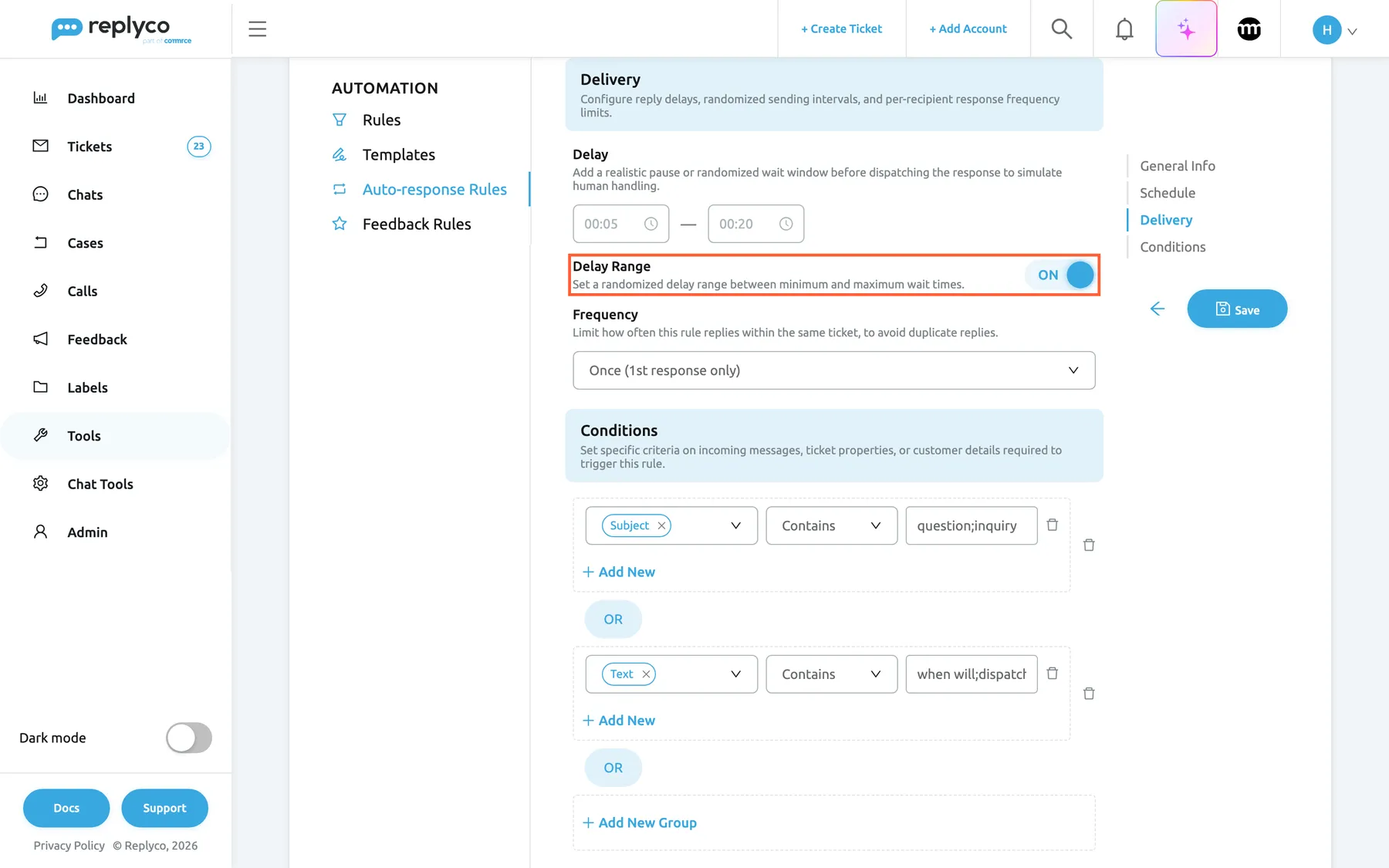The image size is (1389, 868).
Task: Click Add New Group
Action: point(640,822)
